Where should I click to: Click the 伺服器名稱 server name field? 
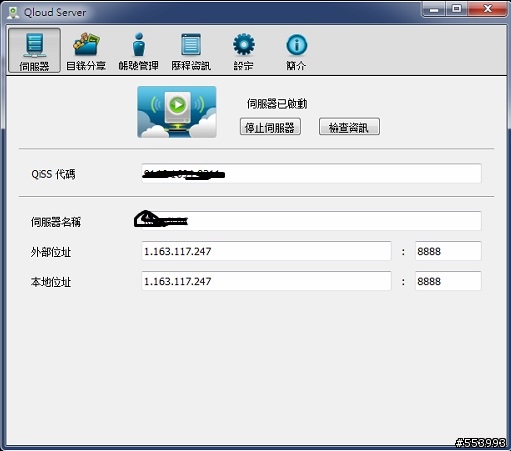311,221
